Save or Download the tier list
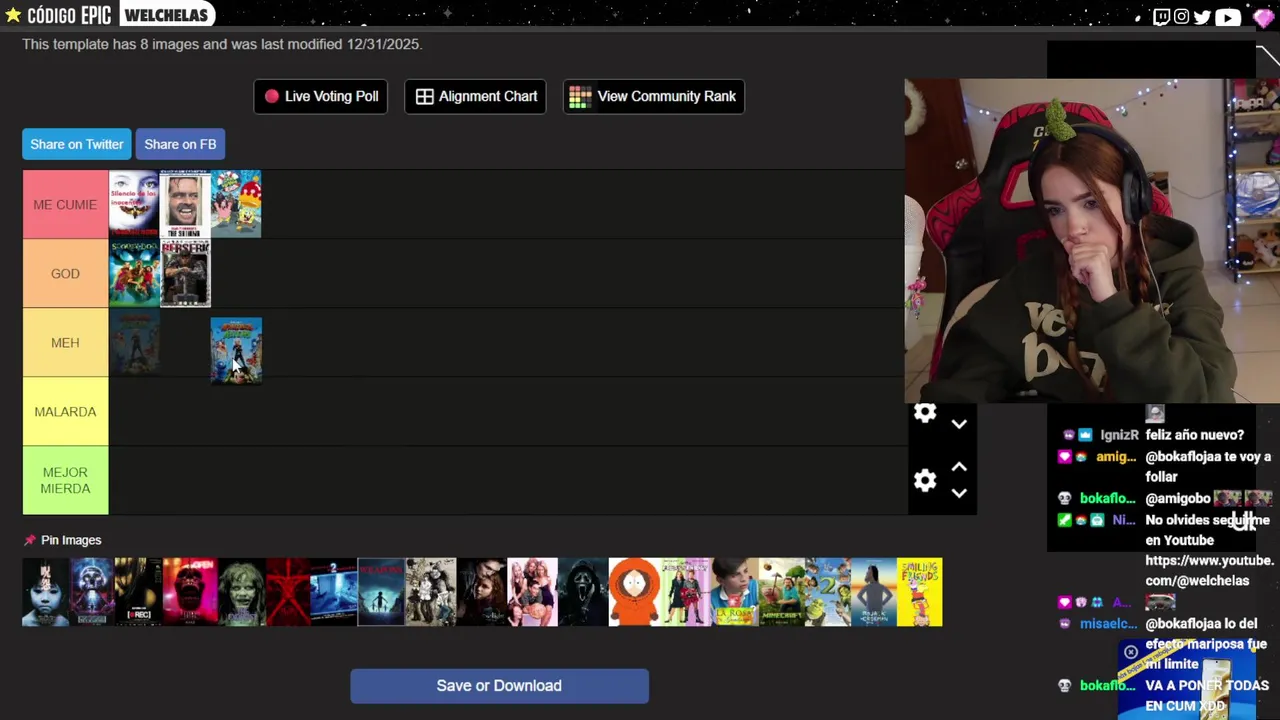Viewport: 1280px width, 720px height. 499,686
